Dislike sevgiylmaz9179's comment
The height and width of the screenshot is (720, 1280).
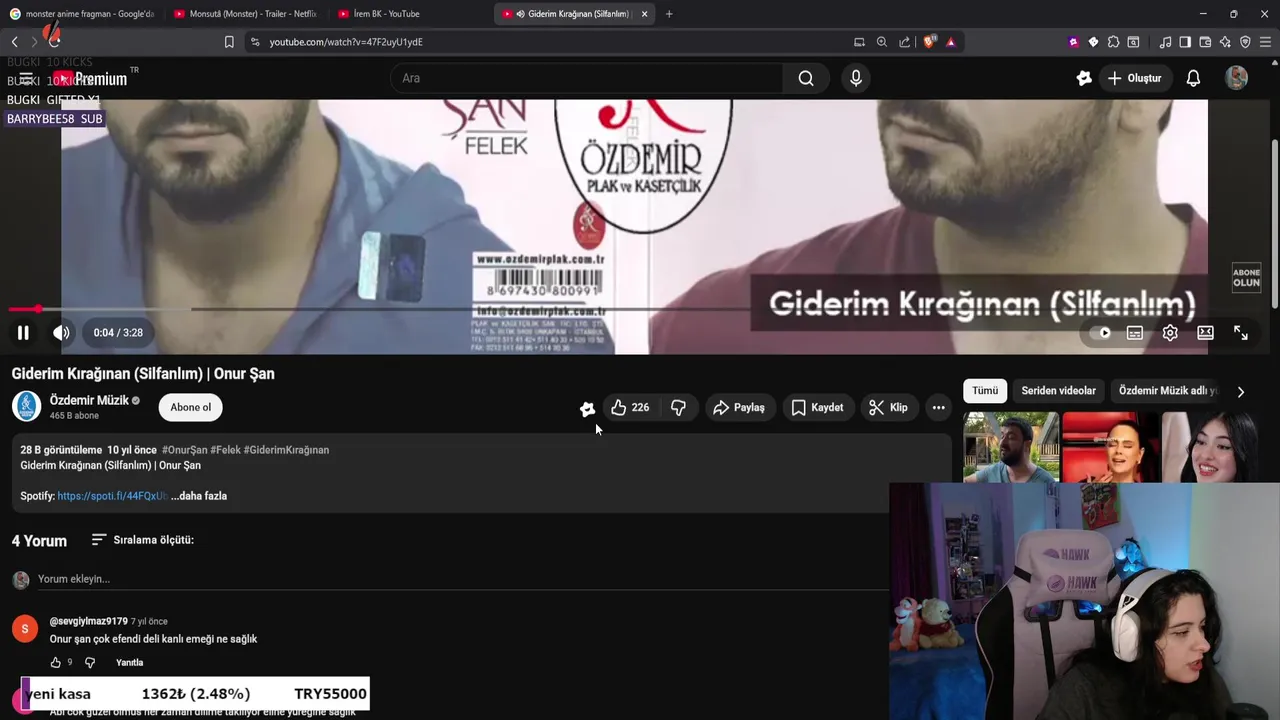click(x=89, y=662)
